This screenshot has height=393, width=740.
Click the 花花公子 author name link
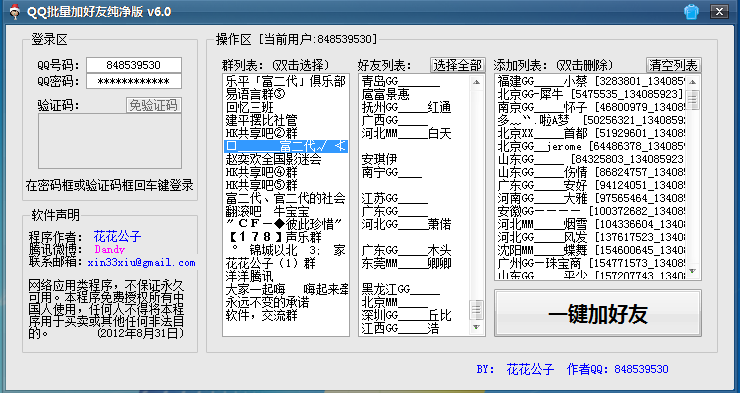point(118,236)
